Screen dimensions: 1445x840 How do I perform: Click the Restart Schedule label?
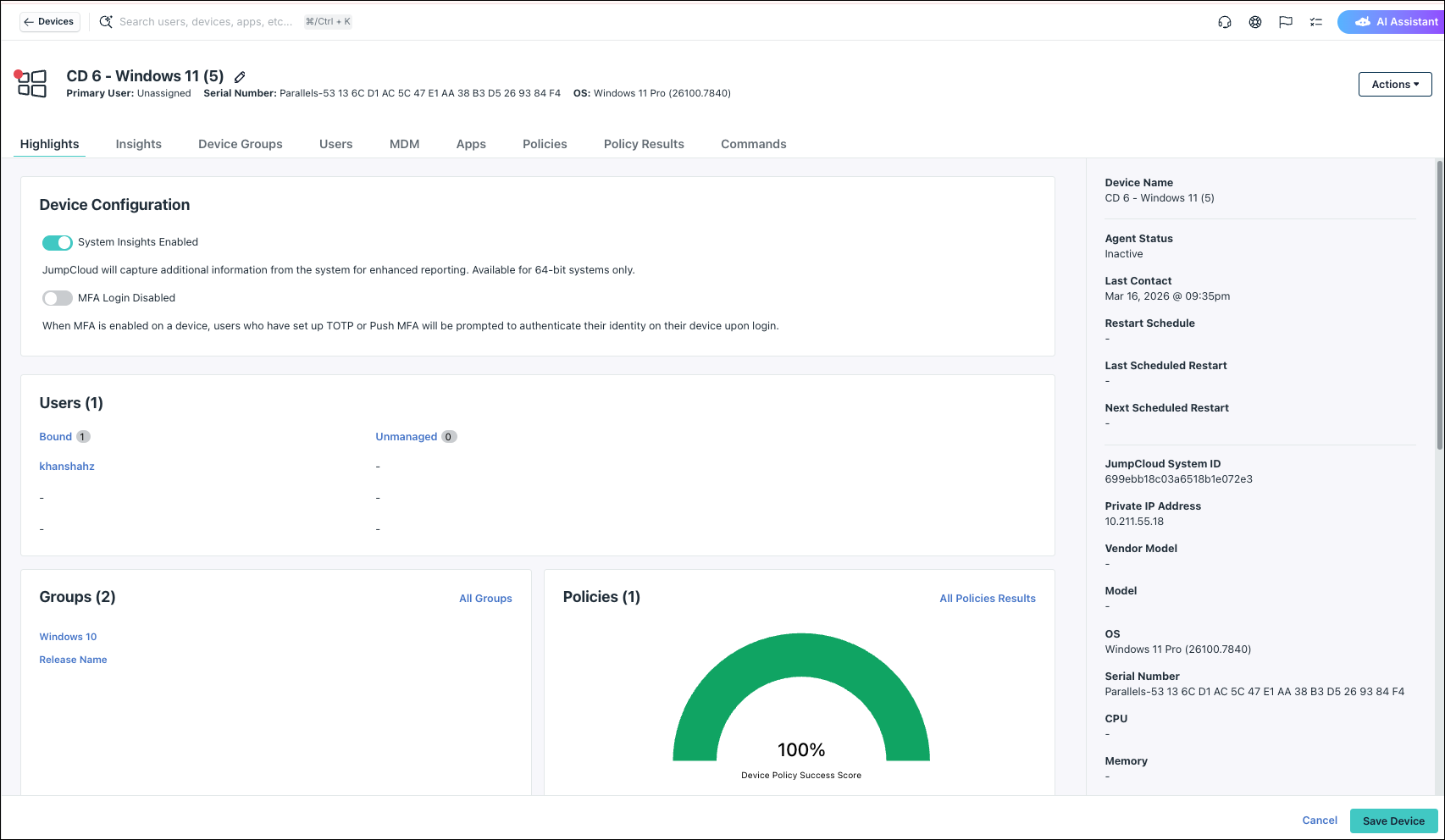click(1149, 323)
